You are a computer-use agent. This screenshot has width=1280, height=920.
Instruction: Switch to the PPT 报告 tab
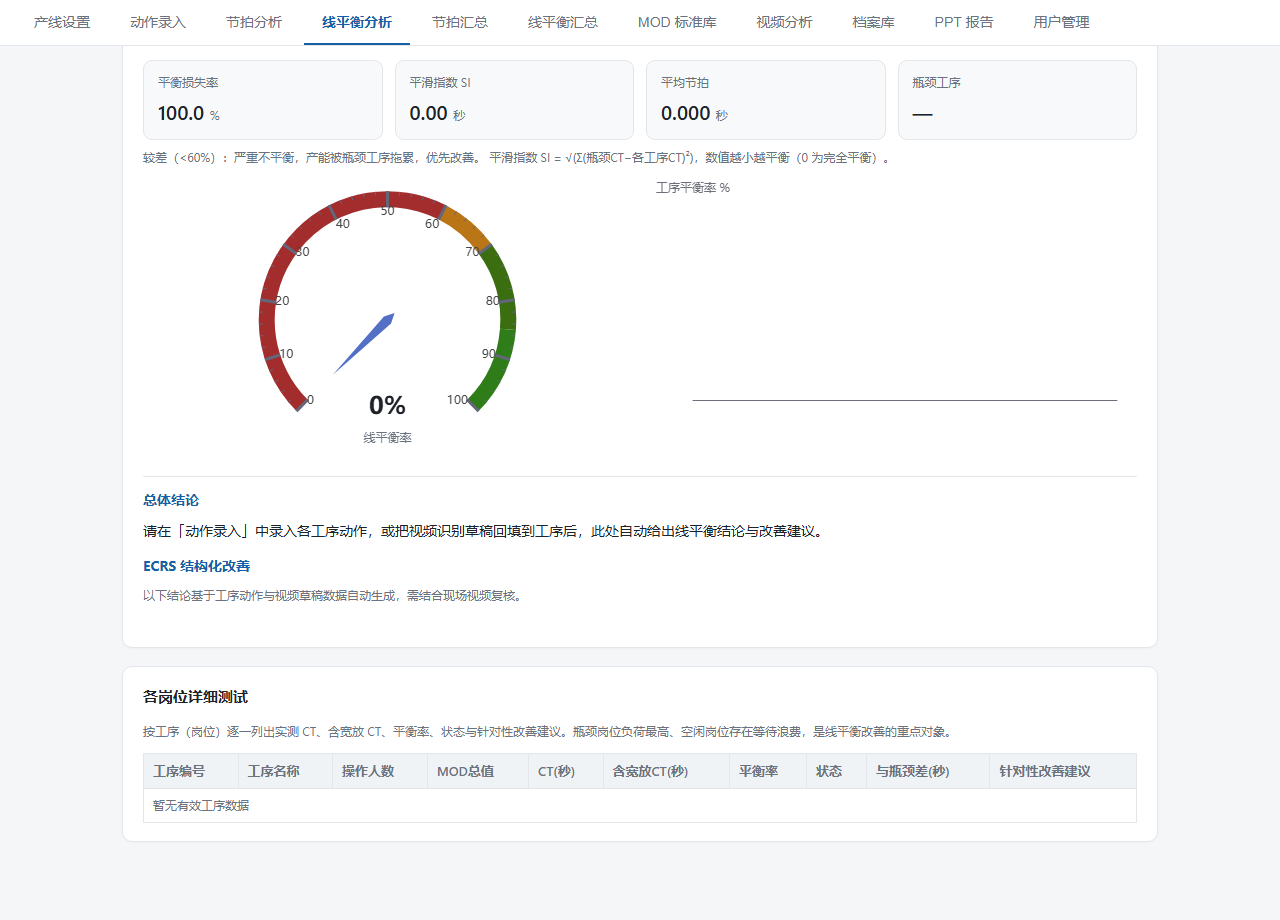point(964,22)
